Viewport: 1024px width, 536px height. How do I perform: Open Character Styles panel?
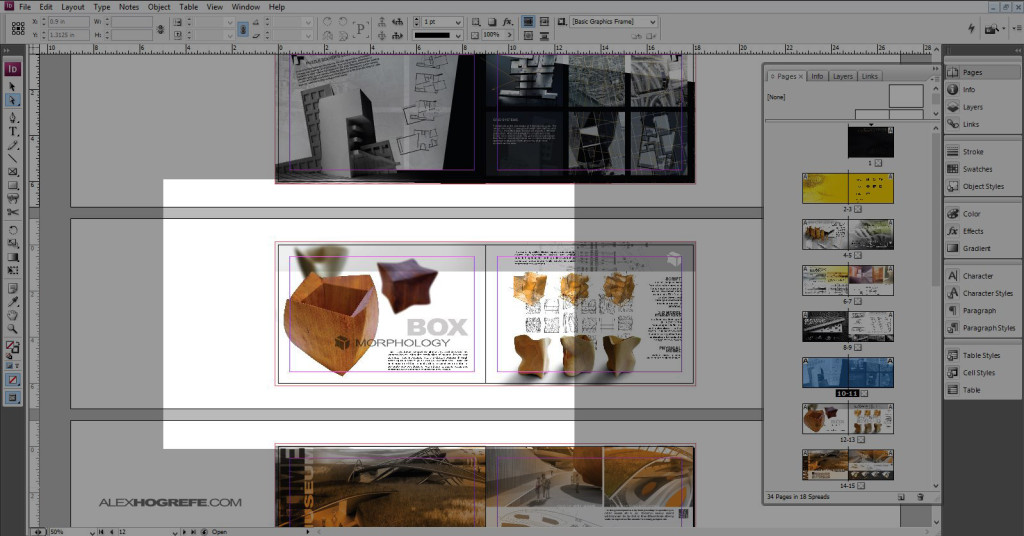coord(986,293)
